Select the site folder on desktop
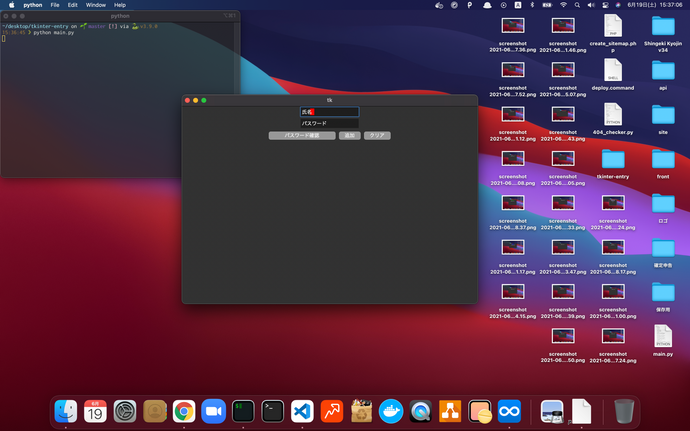The width and height of the screenshot is (690, 431). point(663,119)
